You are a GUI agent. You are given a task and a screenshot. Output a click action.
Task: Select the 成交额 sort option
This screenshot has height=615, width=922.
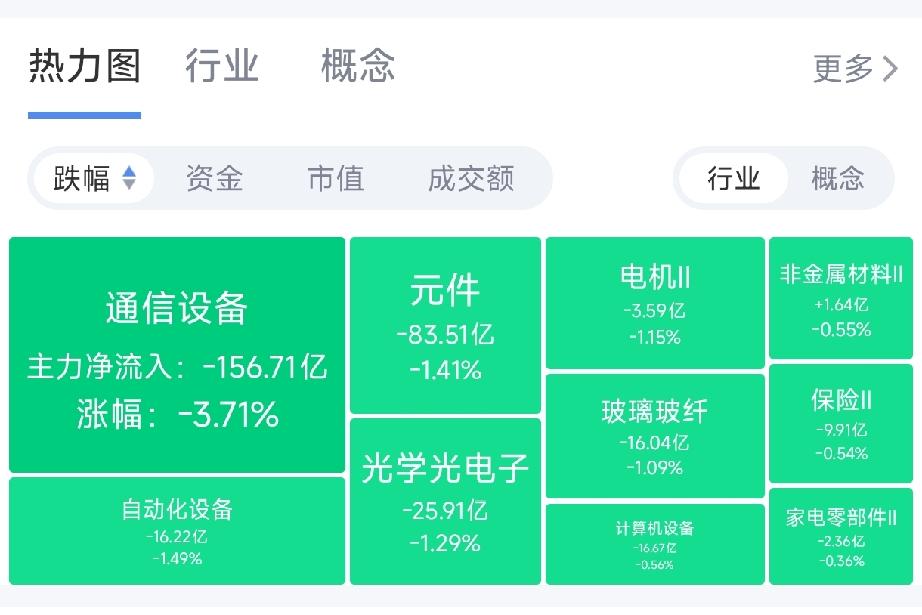click(471, 178)
